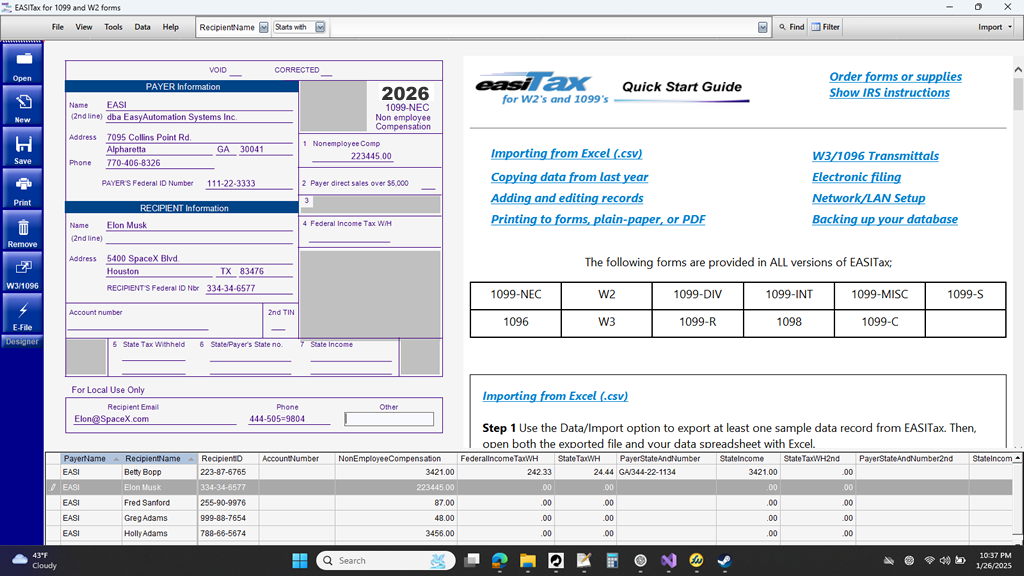Screen dimensions: 1024x576
Task: Sort by NonEmployeeCompensation column header
Action: (x=395, y=458)
